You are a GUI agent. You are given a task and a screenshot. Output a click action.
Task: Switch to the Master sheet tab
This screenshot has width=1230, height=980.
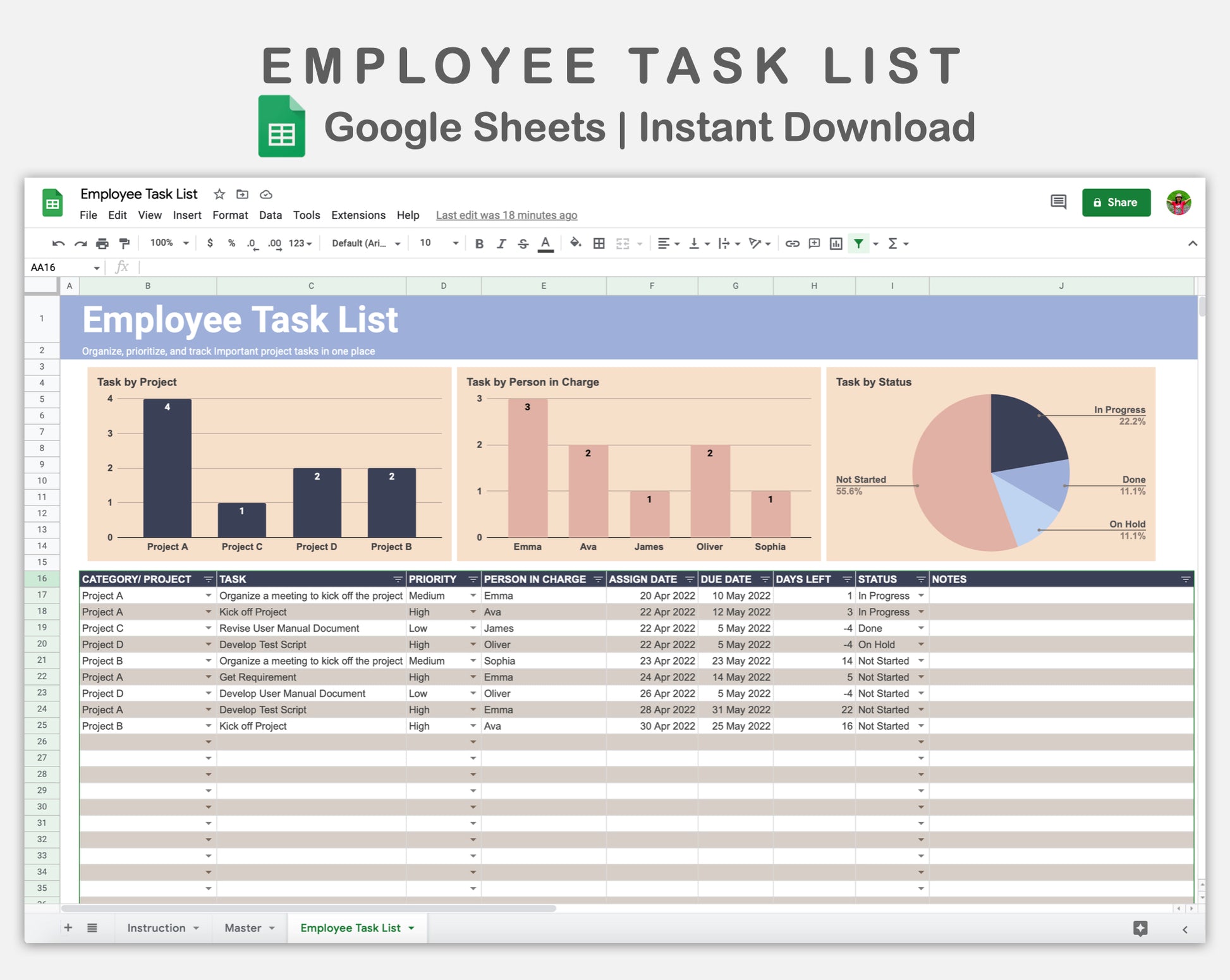pyautogui.click(x=243, y=928)
